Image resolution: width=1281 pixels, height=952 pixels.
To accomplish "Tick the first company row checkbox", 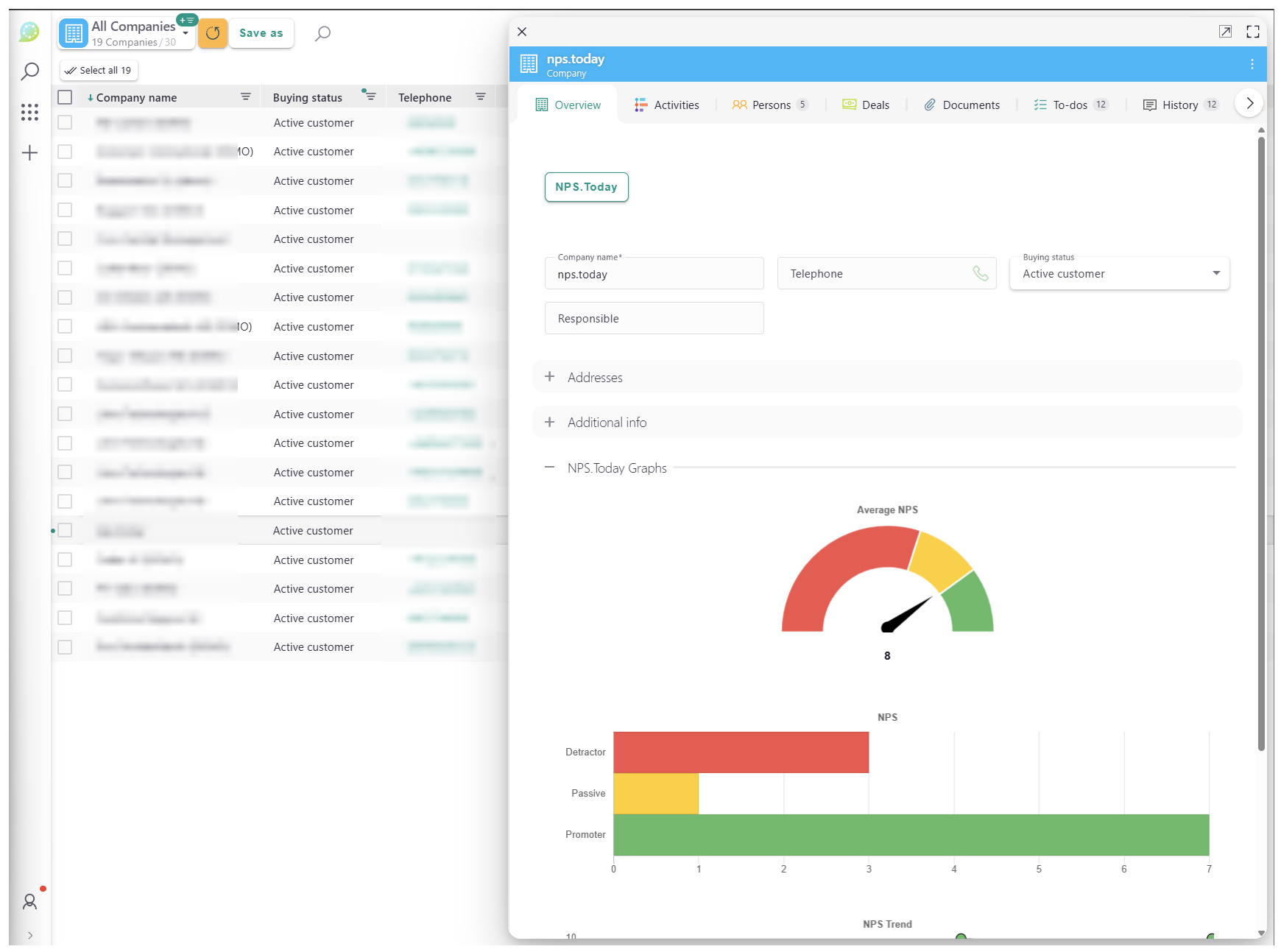I will point(65,123).
